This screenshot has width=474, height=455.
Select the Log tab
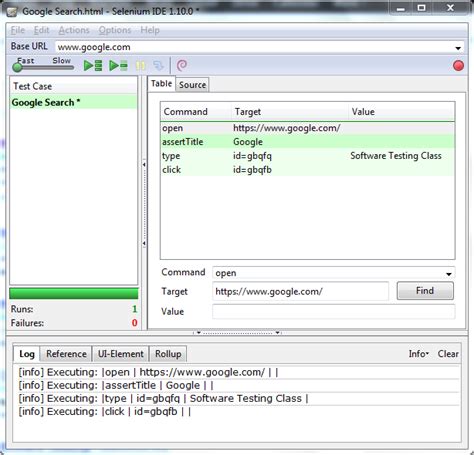(x=27, y=354)
